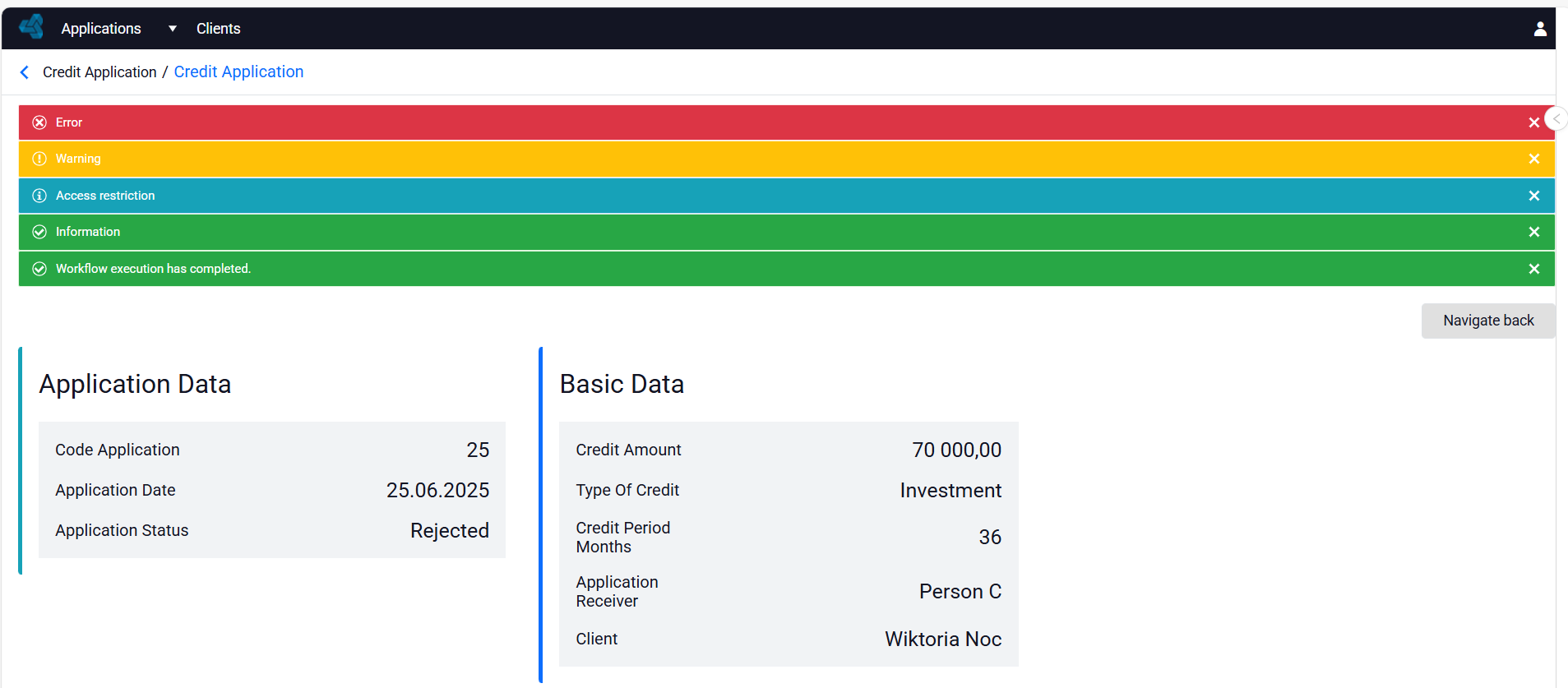Click the 'Credit Amount' field label
The image size is (1568, 688).
tap(628, 450)
